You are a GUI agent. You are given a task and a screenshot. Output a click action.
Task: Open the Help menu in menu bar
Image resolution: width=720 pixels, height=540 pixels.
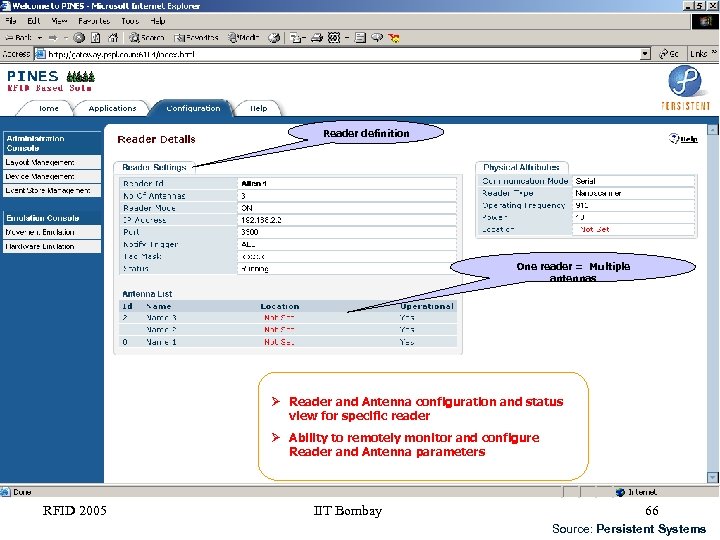[158, 21]
